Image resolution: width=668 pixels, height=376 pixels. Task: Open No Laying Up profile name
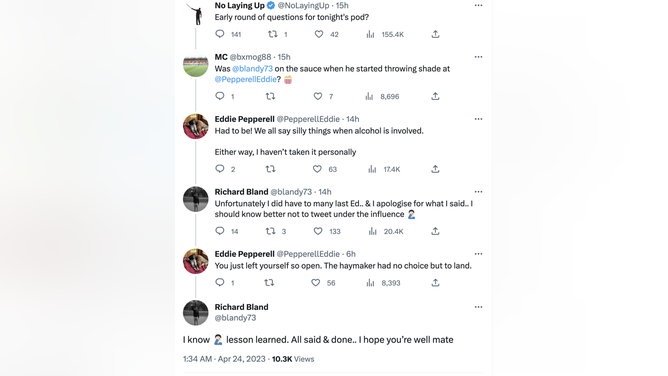click(x=239, y=6)
